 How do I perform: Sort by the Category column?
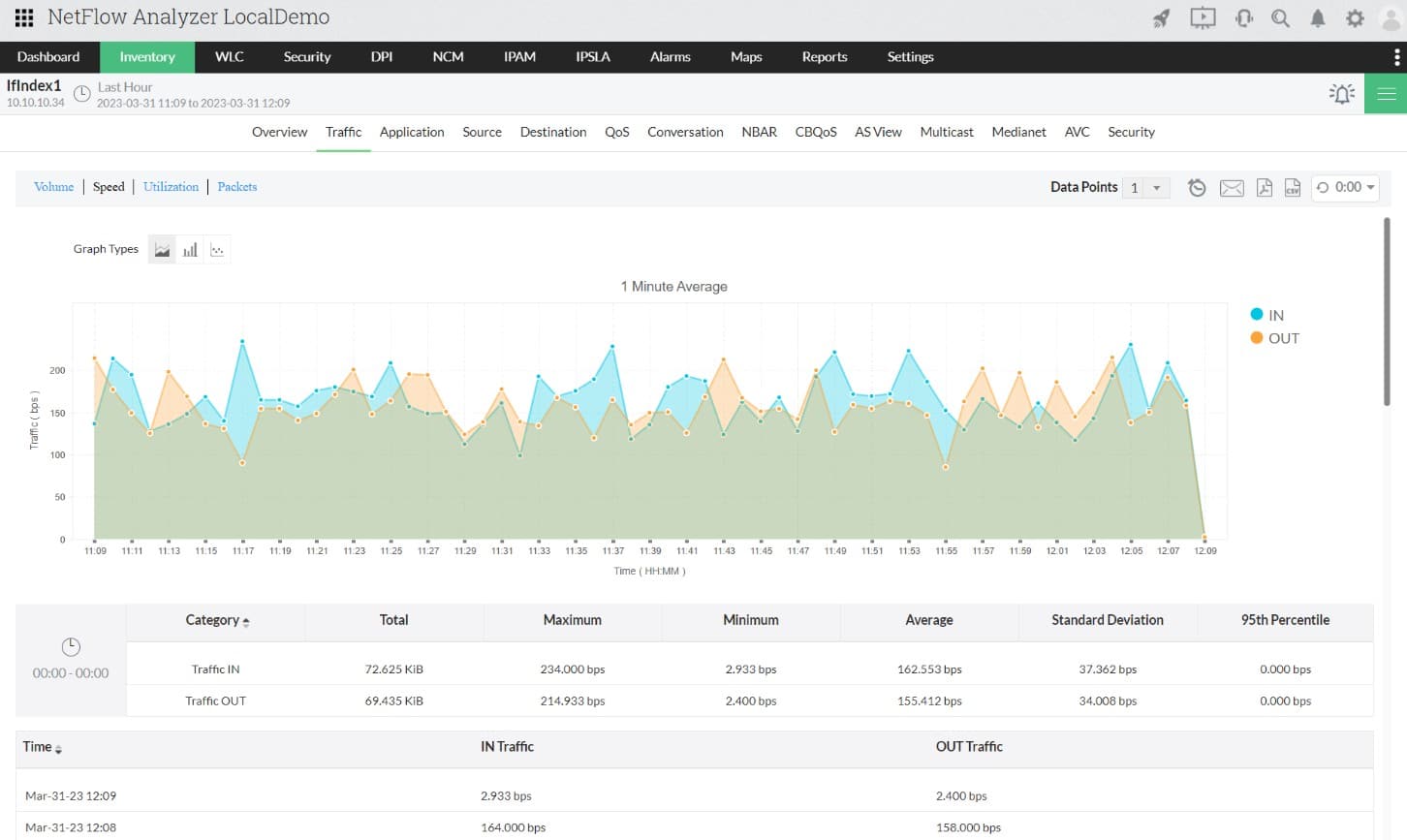pyautogui.click(x=217, y=620)
